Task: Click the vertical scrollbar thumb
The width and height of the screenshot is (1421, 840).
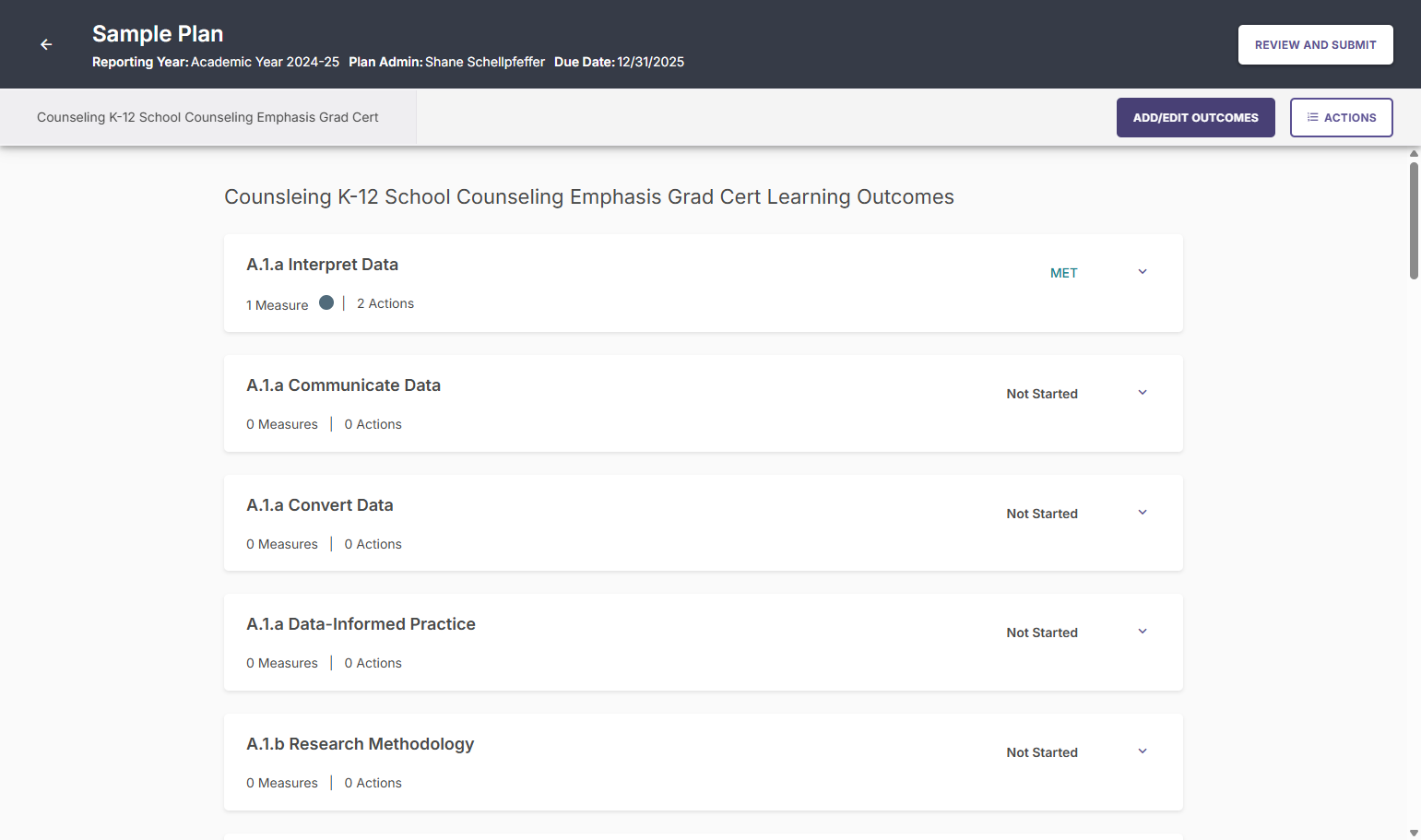Action: pos(1414,220)
